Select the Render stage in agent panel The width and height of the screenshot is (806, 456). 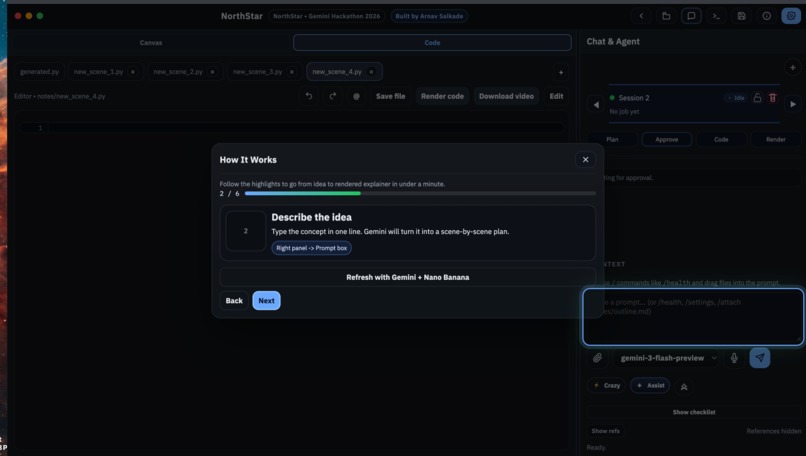pos(776,140)
